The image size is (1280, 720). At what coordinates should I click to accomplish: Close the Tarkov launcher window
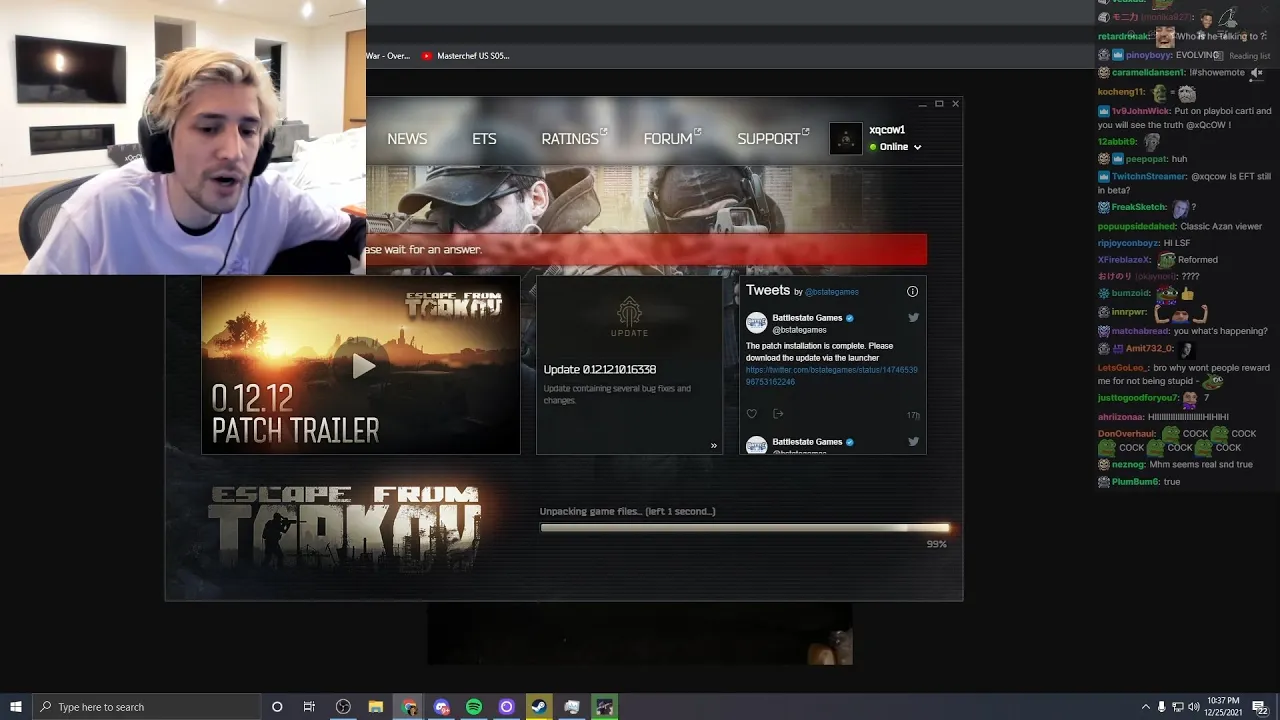[955, 104]
